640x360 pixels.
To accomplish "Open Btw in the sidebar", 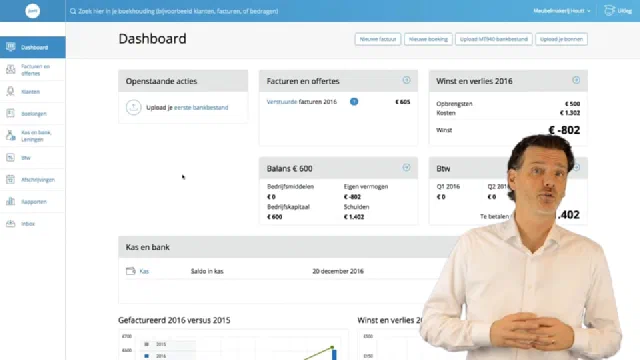I will pyautogui.click(x=33, y=158).
